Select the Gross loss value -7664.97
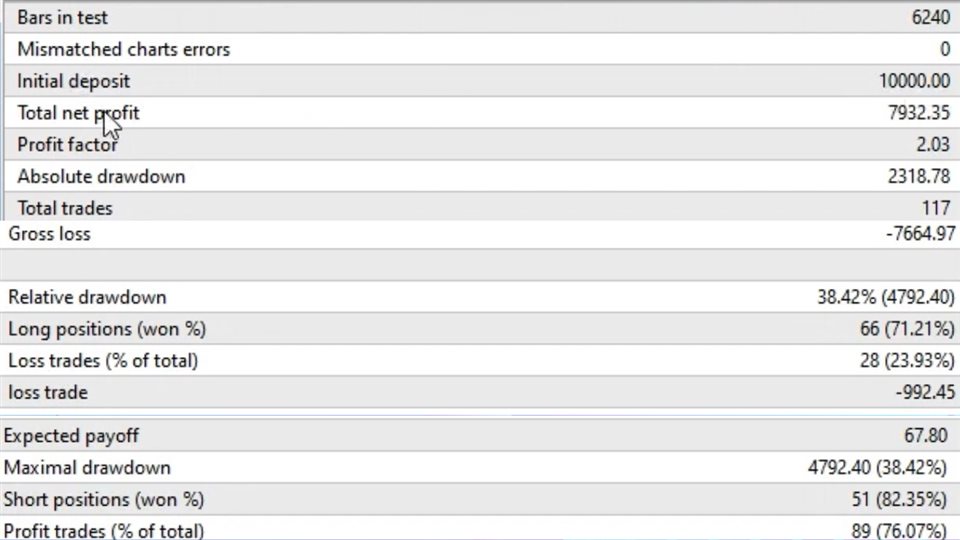The height and width of the screenshot is (540, 960). [920, 234]
